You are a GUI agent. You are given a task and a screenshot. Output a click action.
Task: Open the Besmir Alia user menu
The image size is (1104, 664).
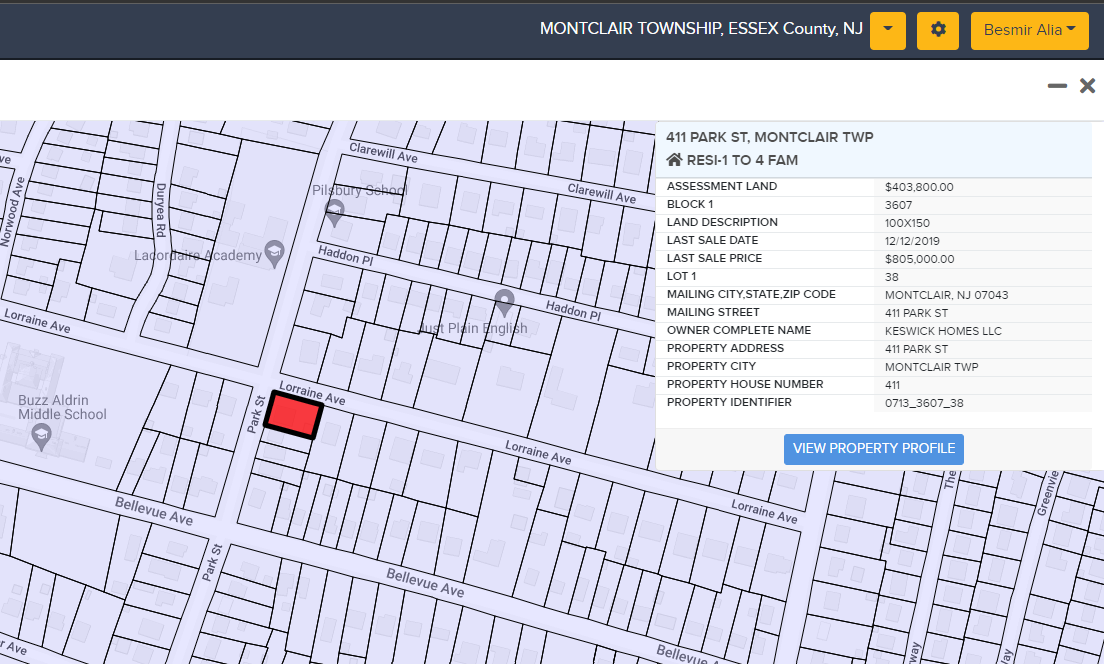[1029, 30]
